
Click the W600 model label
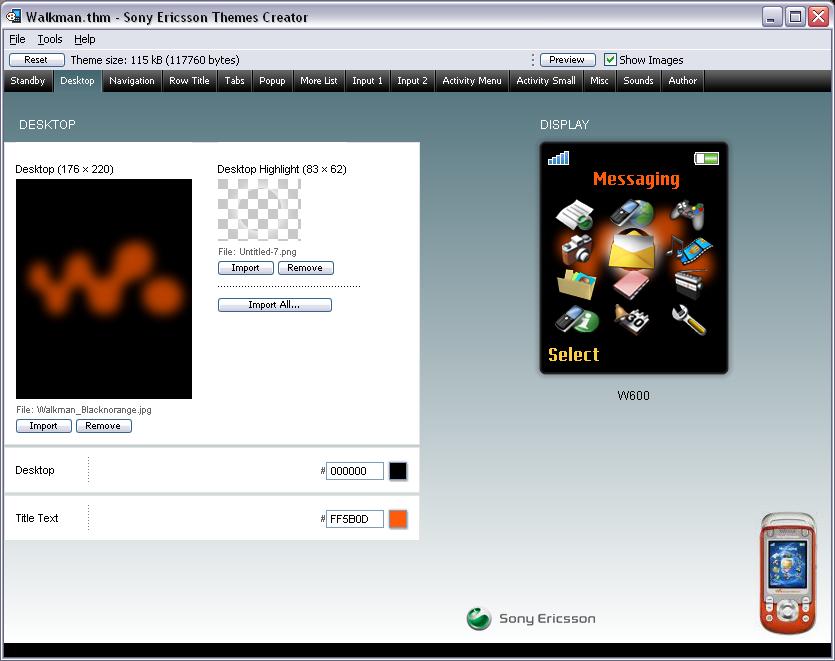(633, 396)
